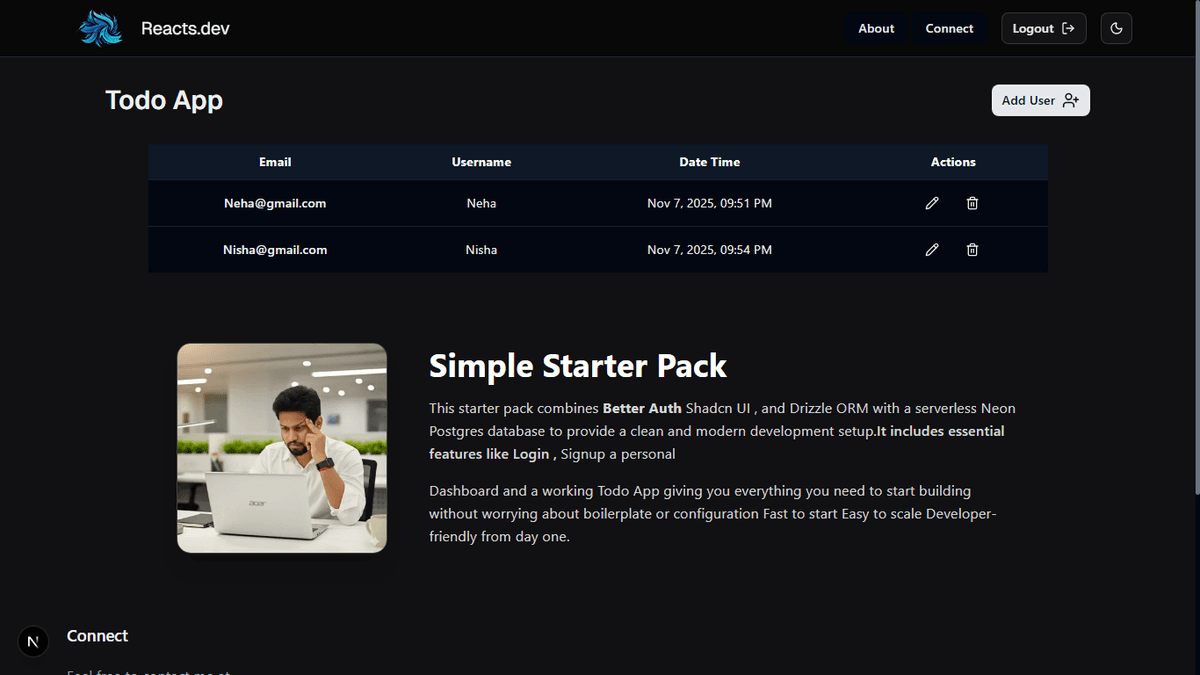Select the Nisha username cell
Viewport: 1200px width, 675px height.
tap(481, 250)
